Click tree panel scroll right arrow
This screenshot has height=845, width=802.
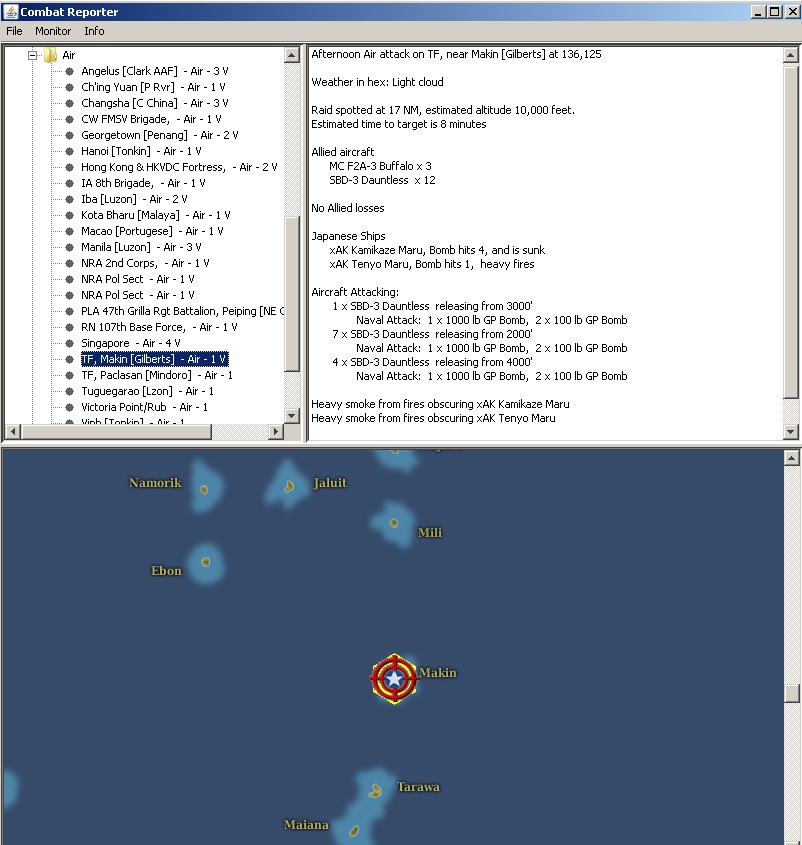click(276, 432)
